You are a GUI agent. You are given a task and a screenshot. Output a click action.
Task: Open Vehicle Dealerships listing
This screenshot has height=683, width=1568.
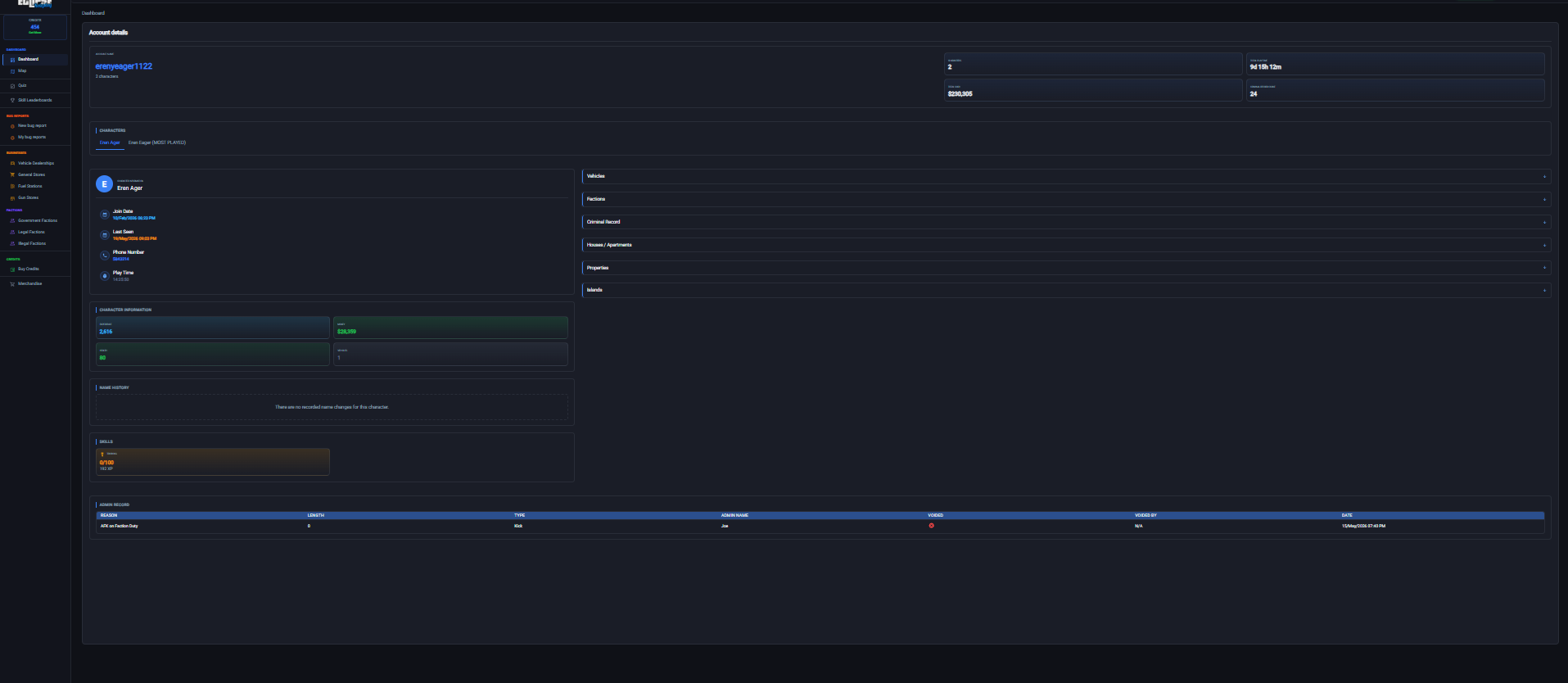click(x=36, y=164)
